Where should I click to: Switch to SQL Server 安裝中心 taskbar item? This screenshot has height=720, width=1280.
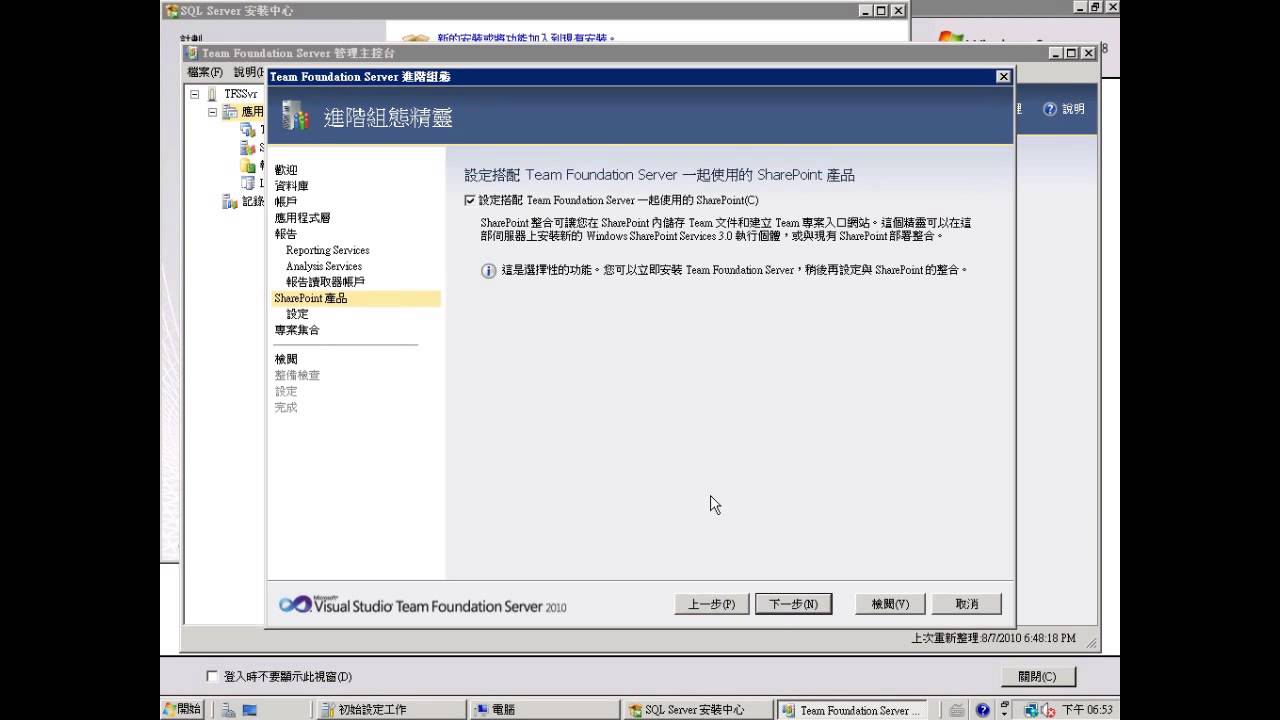tap(696, 710)
